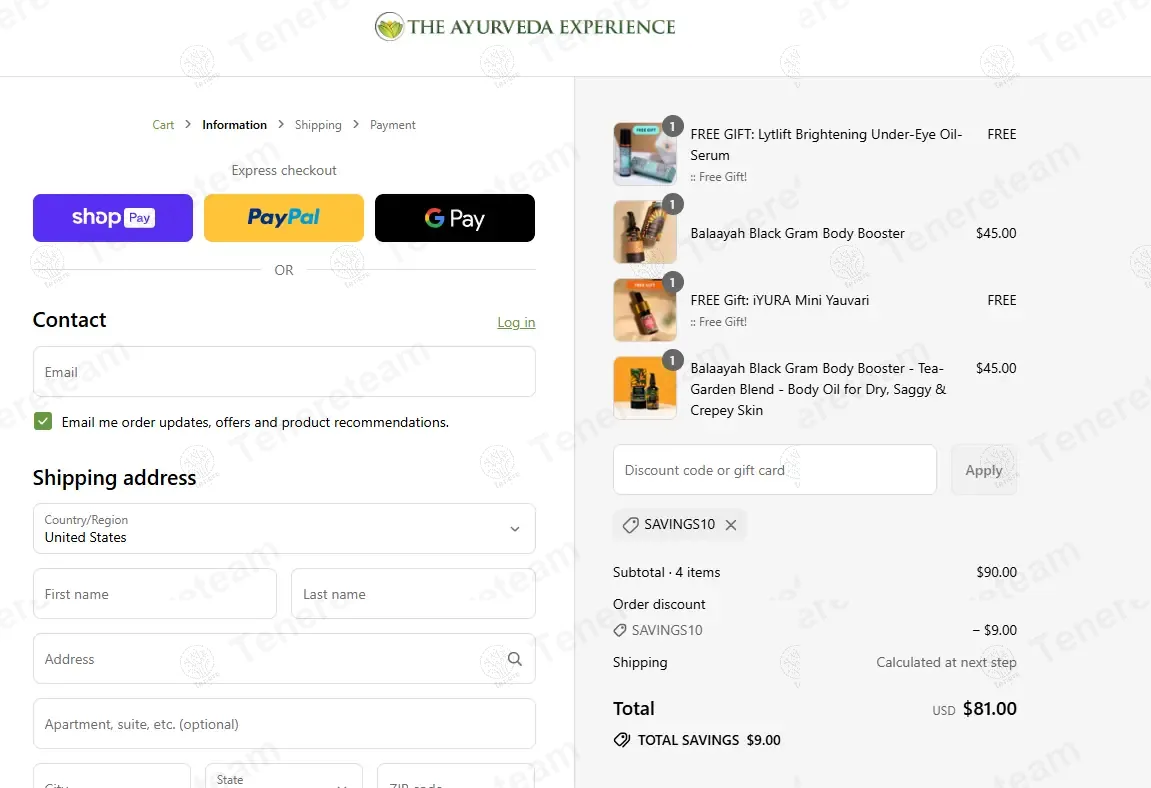Image resolution: width=1151 pixels, height=788 pixels.
Task: Focus the Apartment, suite field
Action: point(284,723)
